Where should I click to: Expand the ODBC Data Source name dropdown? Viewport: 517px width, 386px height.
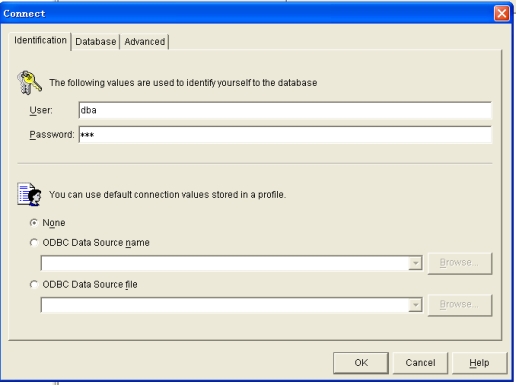pyautogui.click(x=415, y=263)
